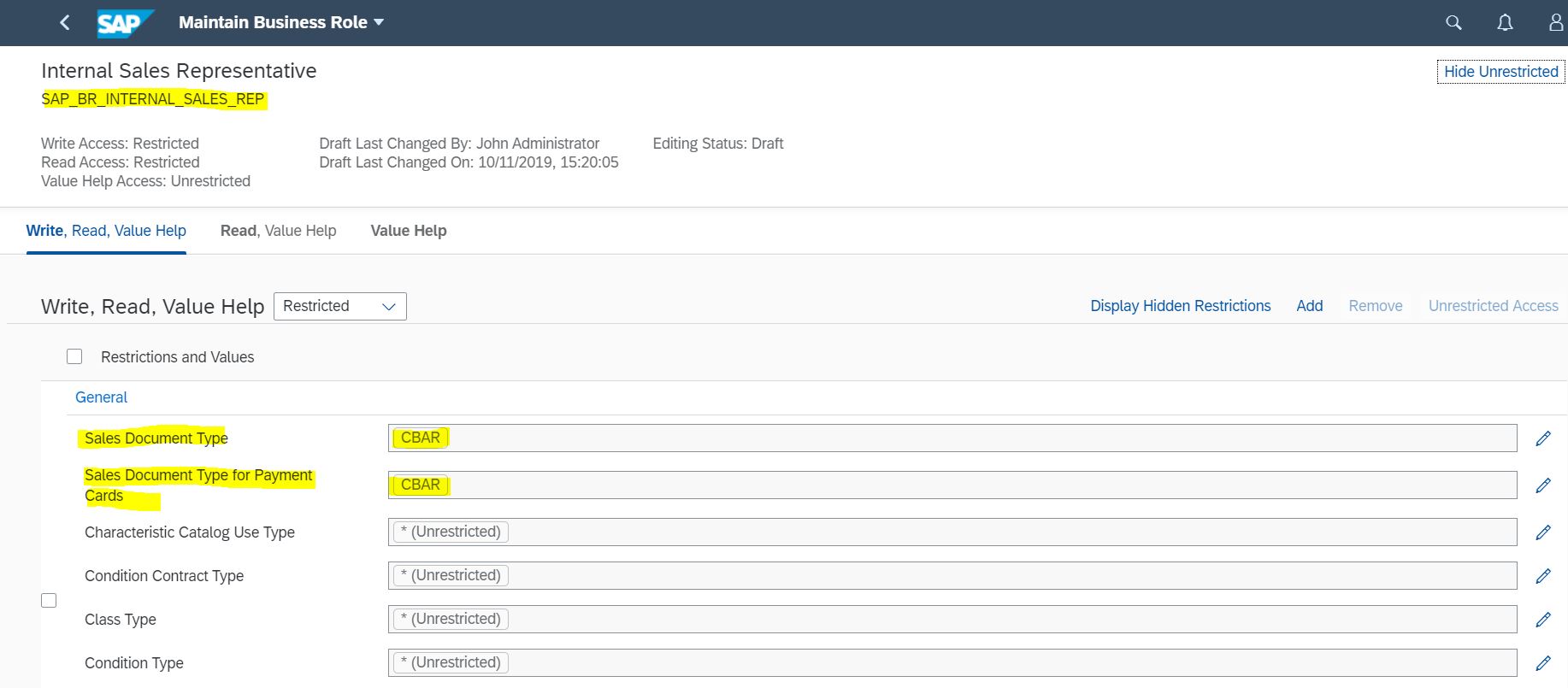Open the Restricted access dropdown

click(340, 306)
